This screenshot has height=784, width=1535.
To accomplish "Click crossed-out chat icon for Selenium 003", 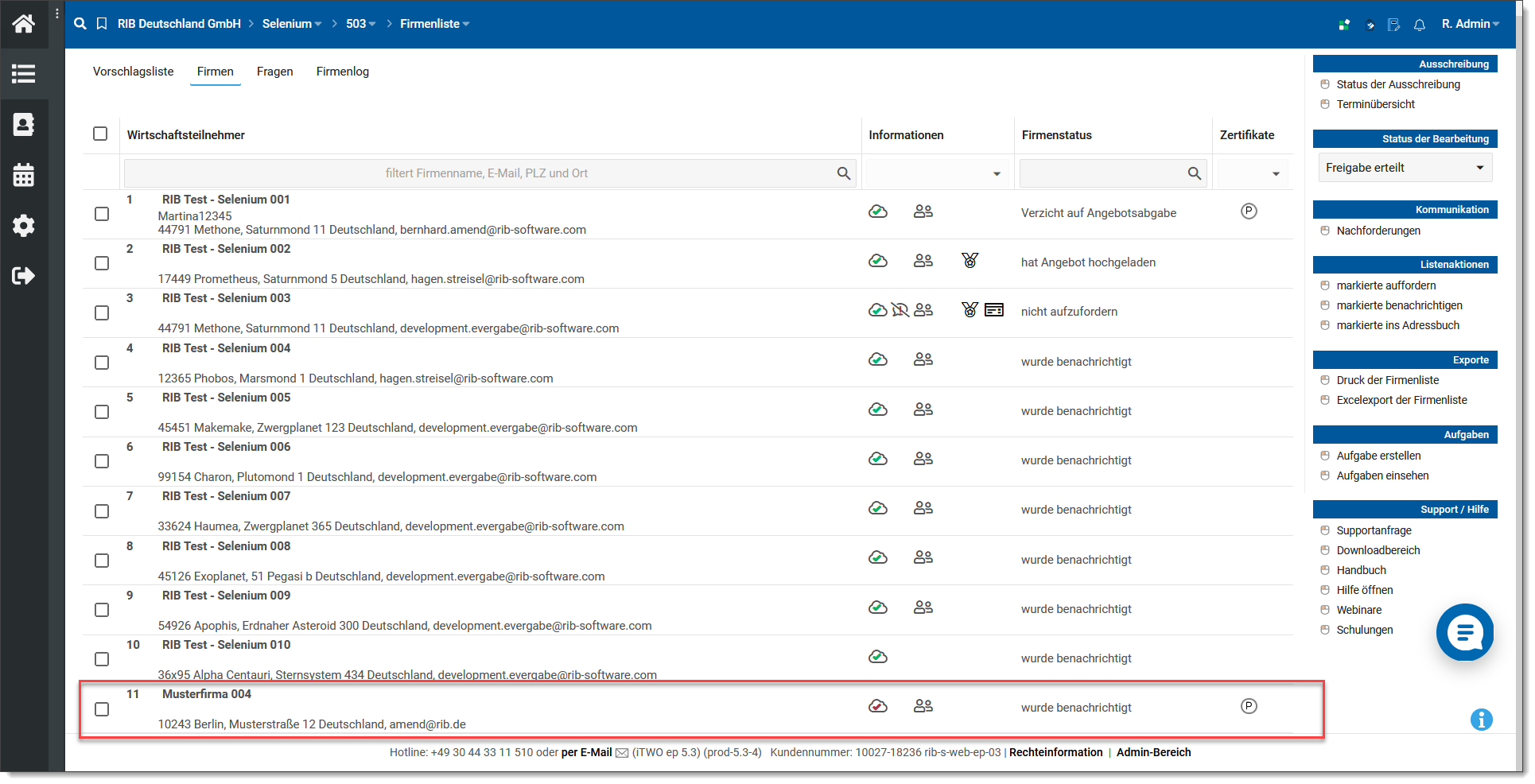I will point(900,310).
